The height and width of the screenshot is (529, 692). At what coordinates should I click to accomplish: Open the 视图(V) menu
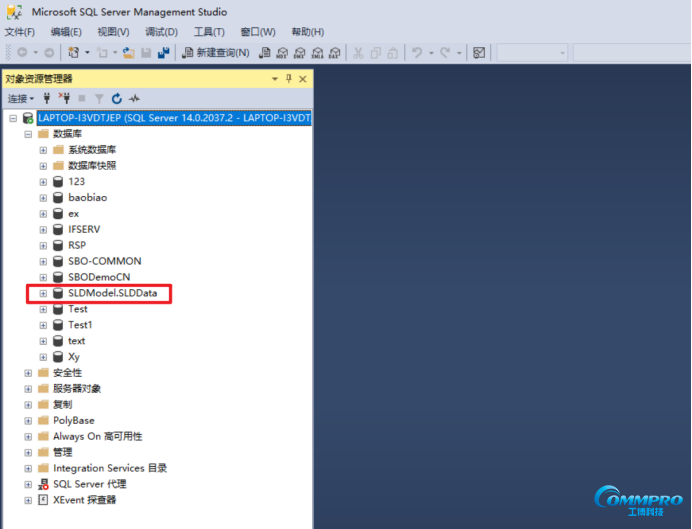coord(113,32)
